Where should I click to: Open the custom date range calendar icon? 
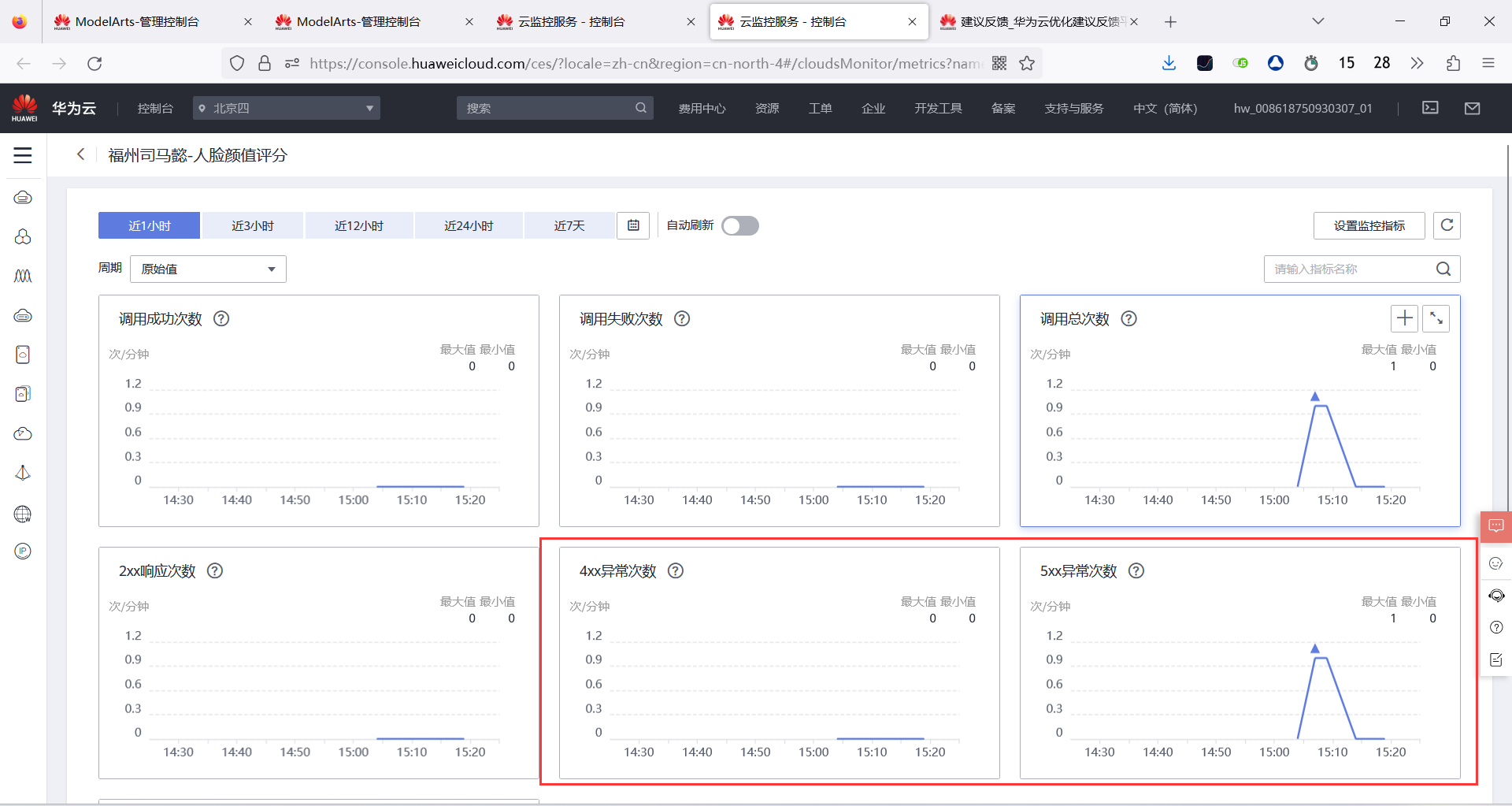point(633,225)
